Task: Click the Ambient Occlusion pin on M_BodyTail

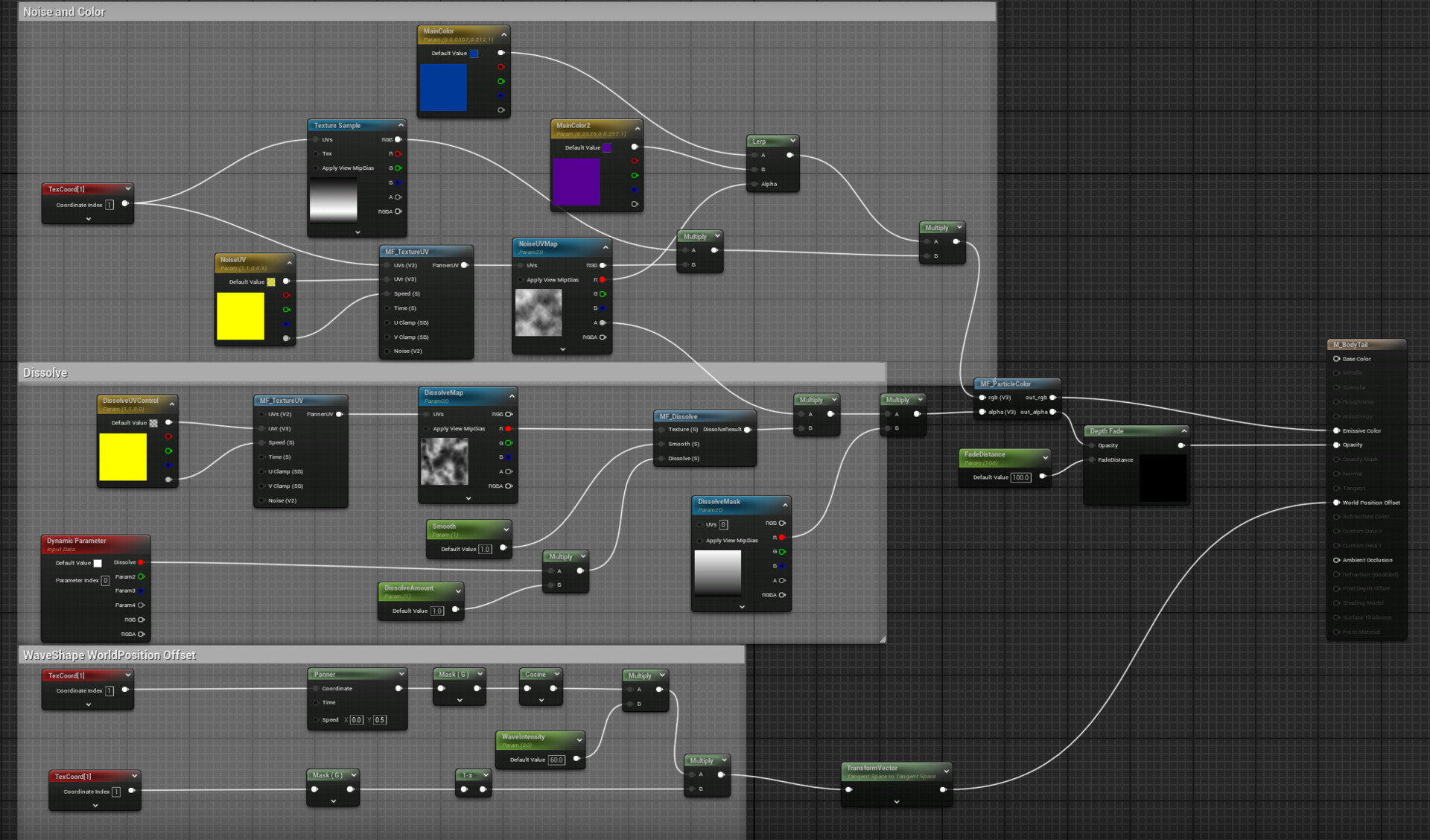Action: [1337, 560]
